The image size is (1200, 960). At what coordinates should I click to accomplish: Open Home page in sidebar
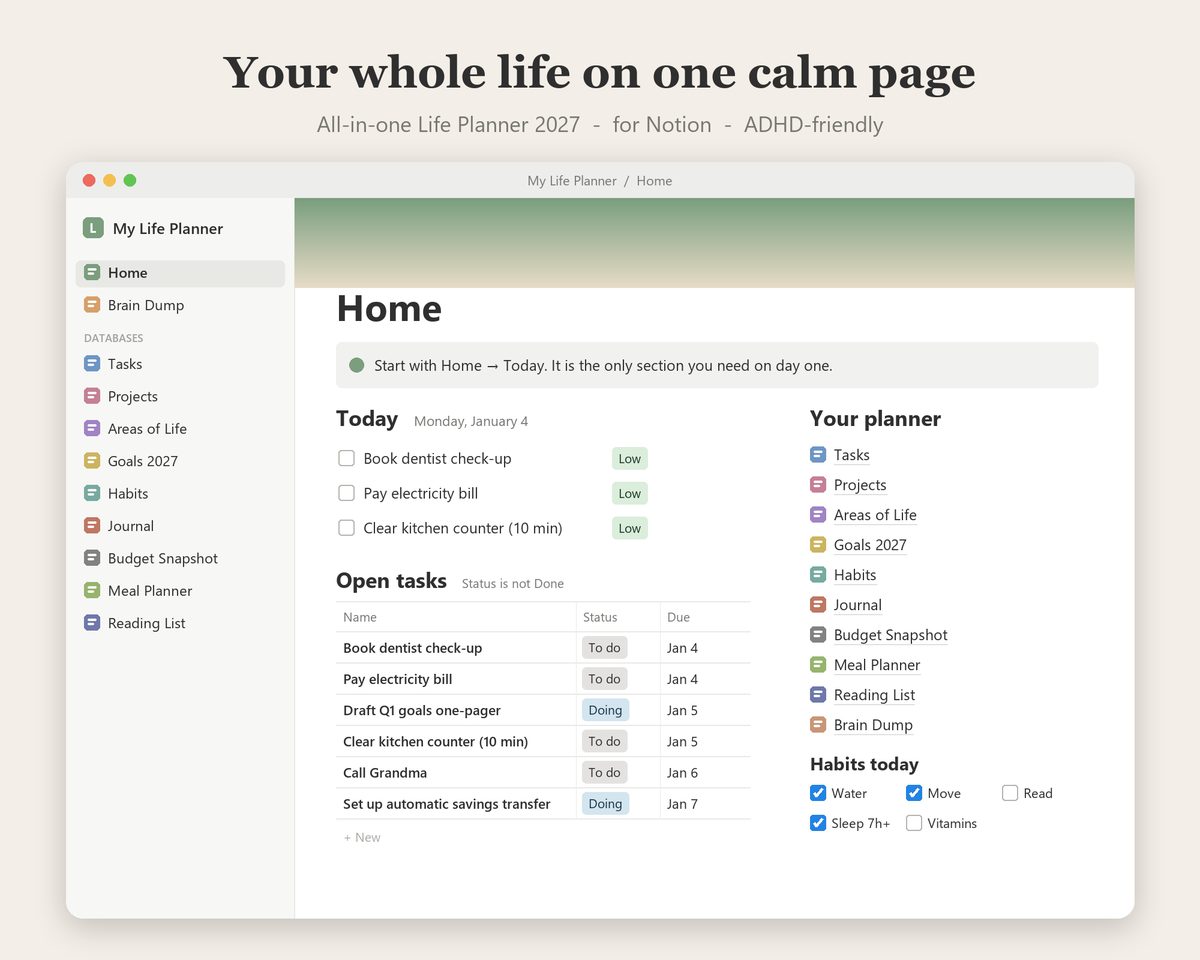click(180, 273)
